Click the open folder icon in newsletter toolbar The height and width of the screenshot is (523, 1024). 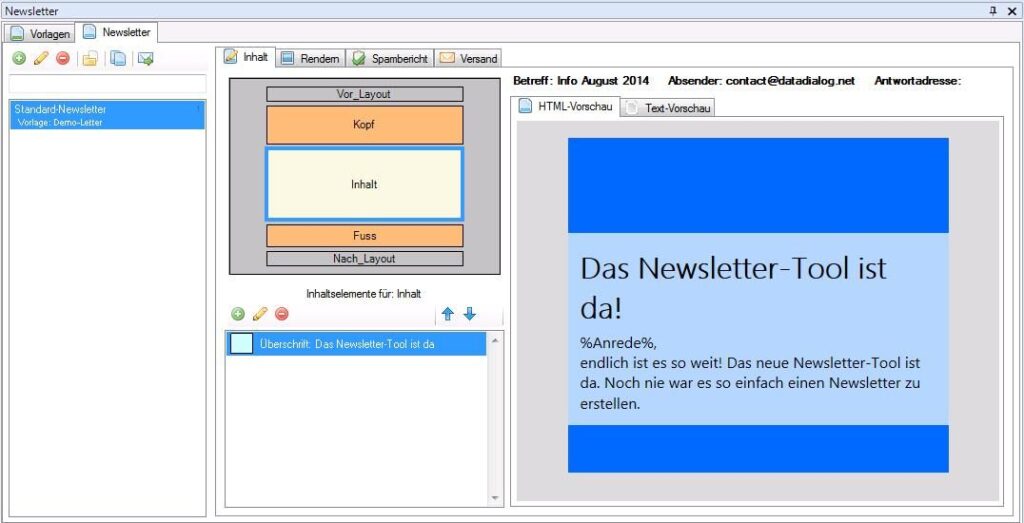click(x=90, y=59)
